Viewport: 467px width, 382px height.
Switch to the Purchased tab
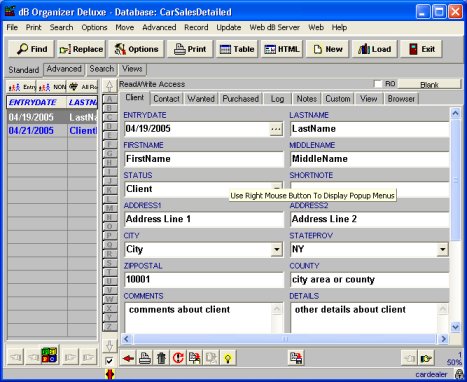click(x=241, y=99)
